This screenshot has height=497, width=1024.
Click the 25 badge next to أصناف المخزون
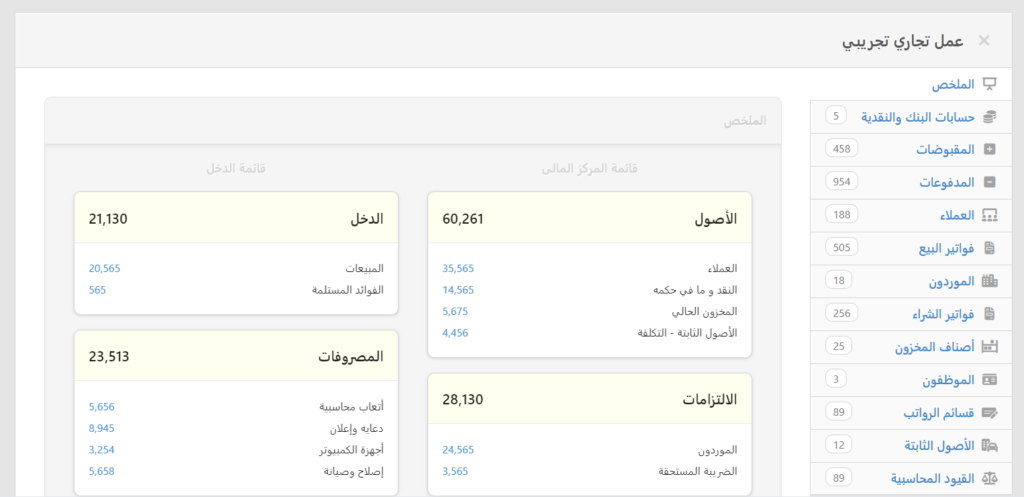[839, 346]
